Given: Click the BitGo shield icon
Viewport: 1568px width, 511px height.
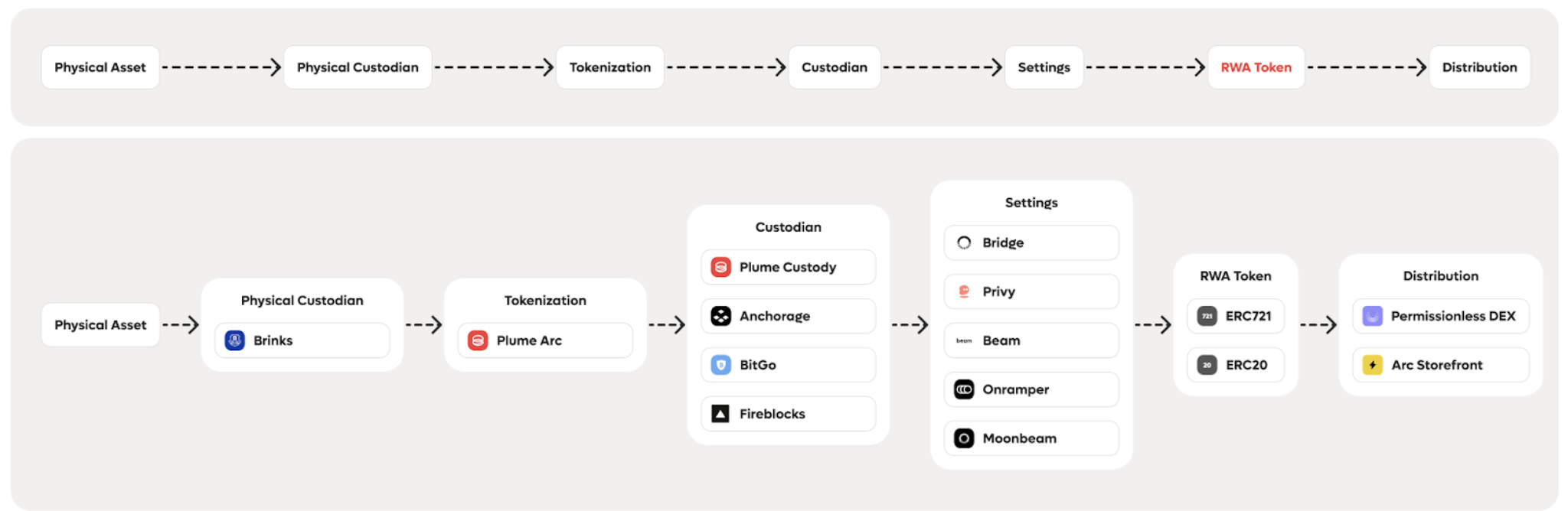Looking at the screenshot, I should click(720, 365).
